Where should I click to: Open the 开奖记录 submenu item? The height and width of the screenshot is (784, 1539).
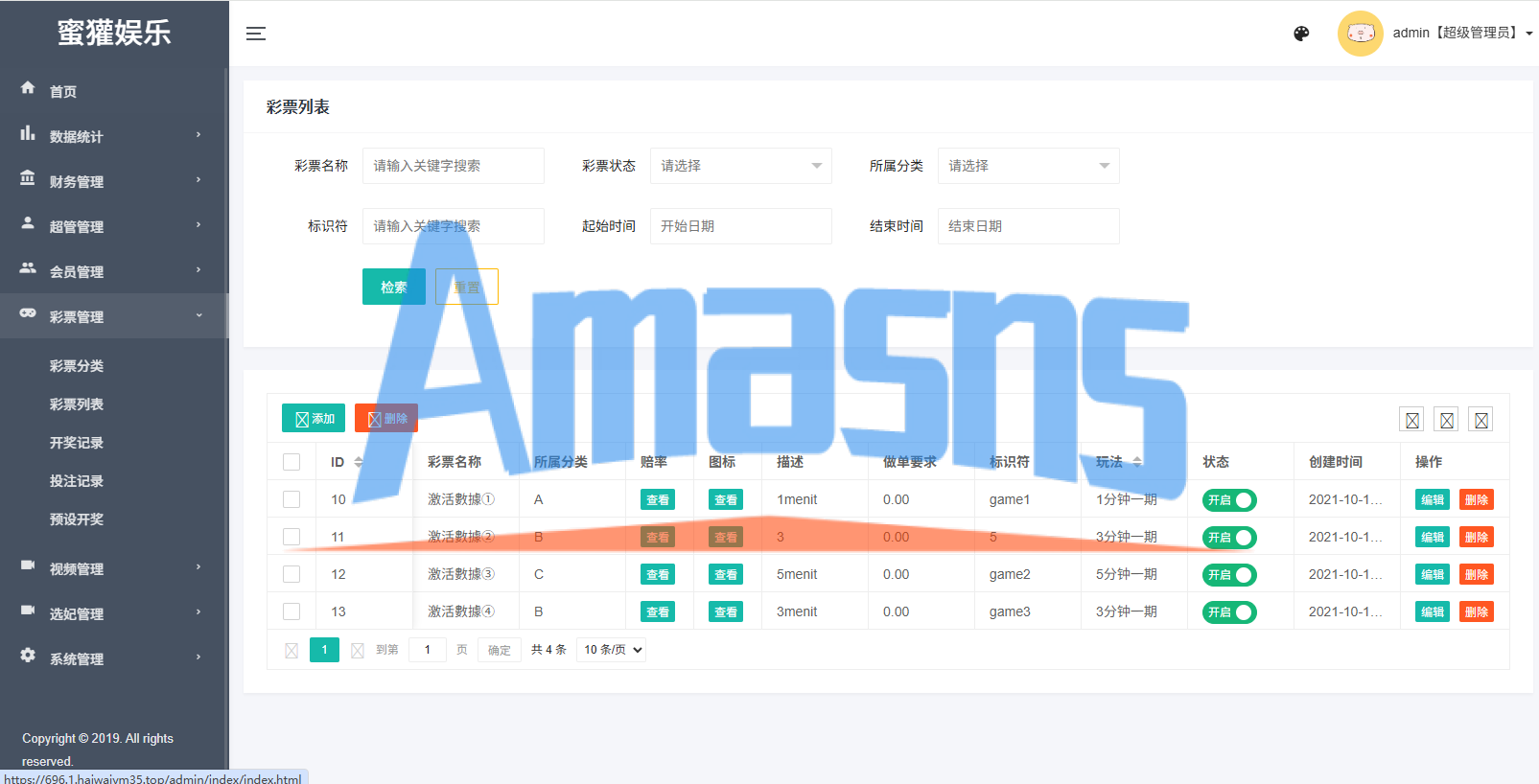[77, 443]
